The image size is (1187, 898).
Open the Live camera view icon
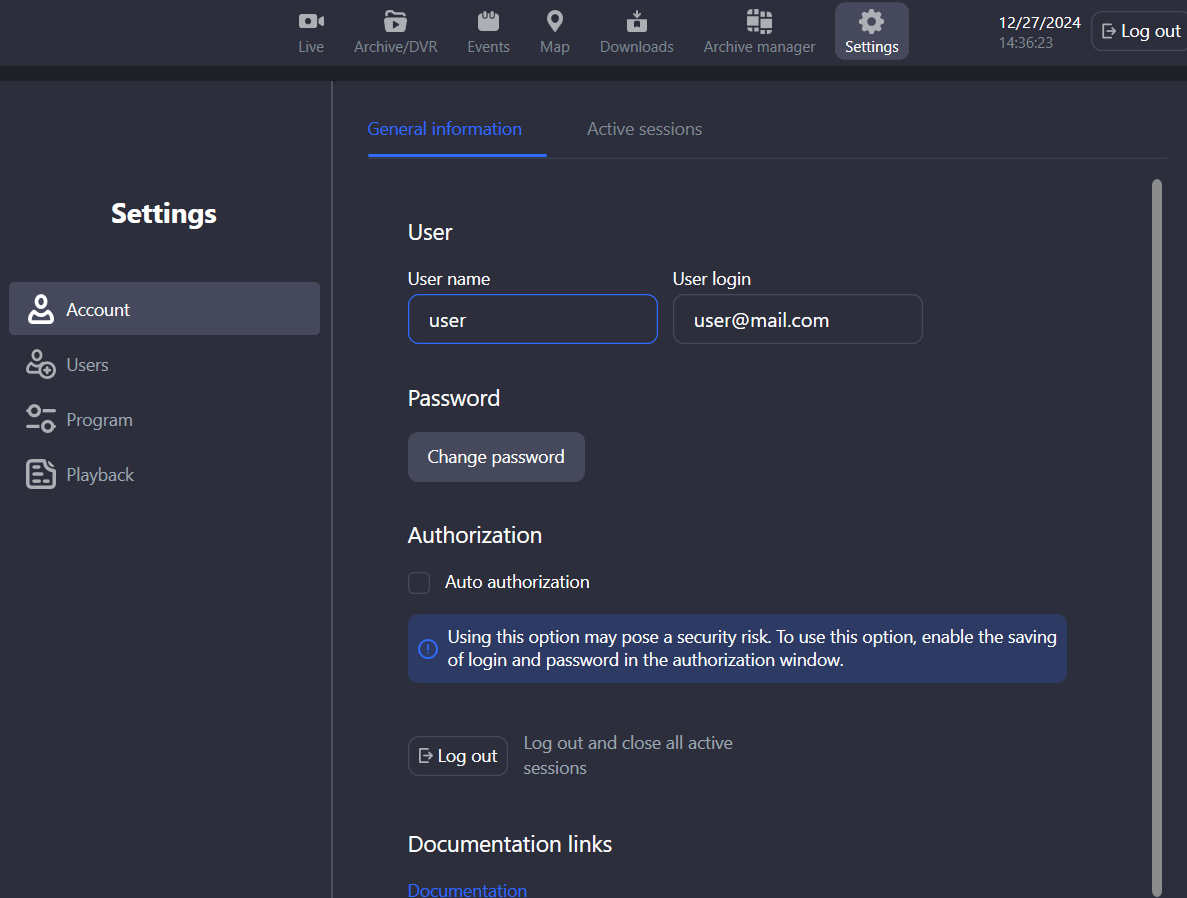coord(311,21)
